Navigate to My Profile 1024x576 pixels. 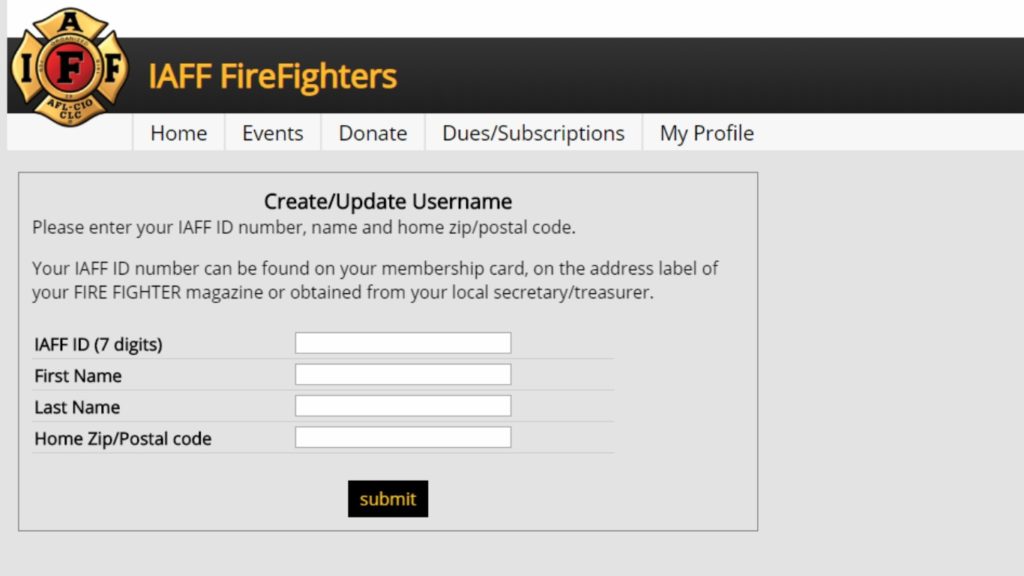pos(706,133)
